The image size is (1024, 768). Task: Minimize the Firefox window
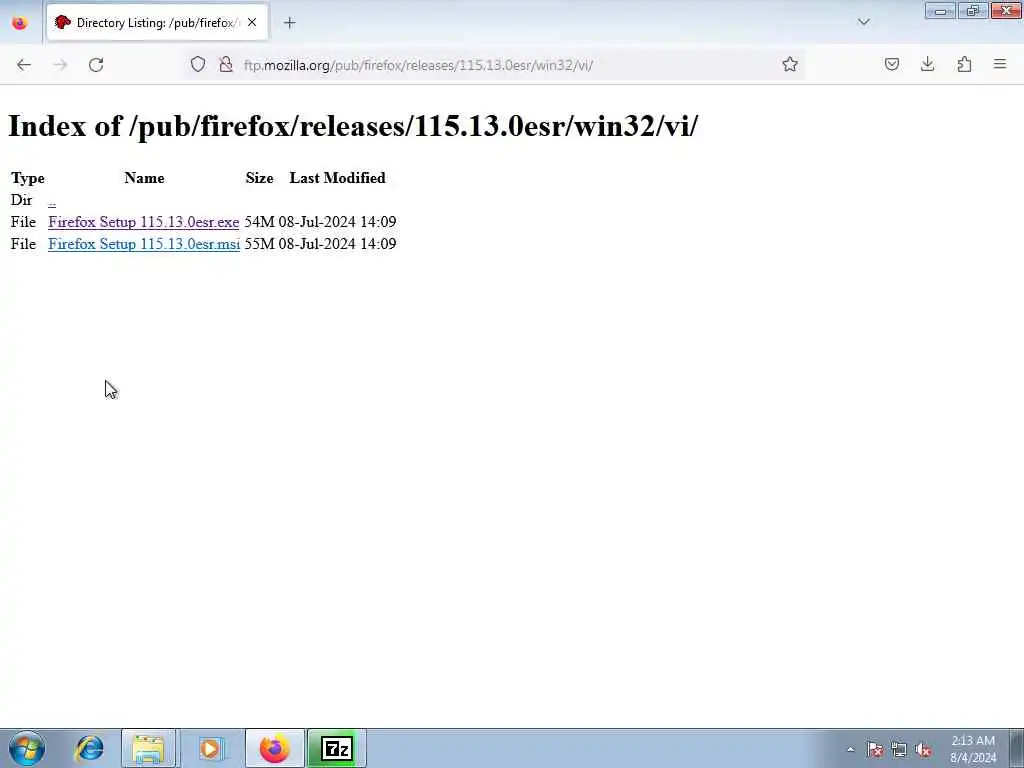pyautogui.click(x=940, y=10)
